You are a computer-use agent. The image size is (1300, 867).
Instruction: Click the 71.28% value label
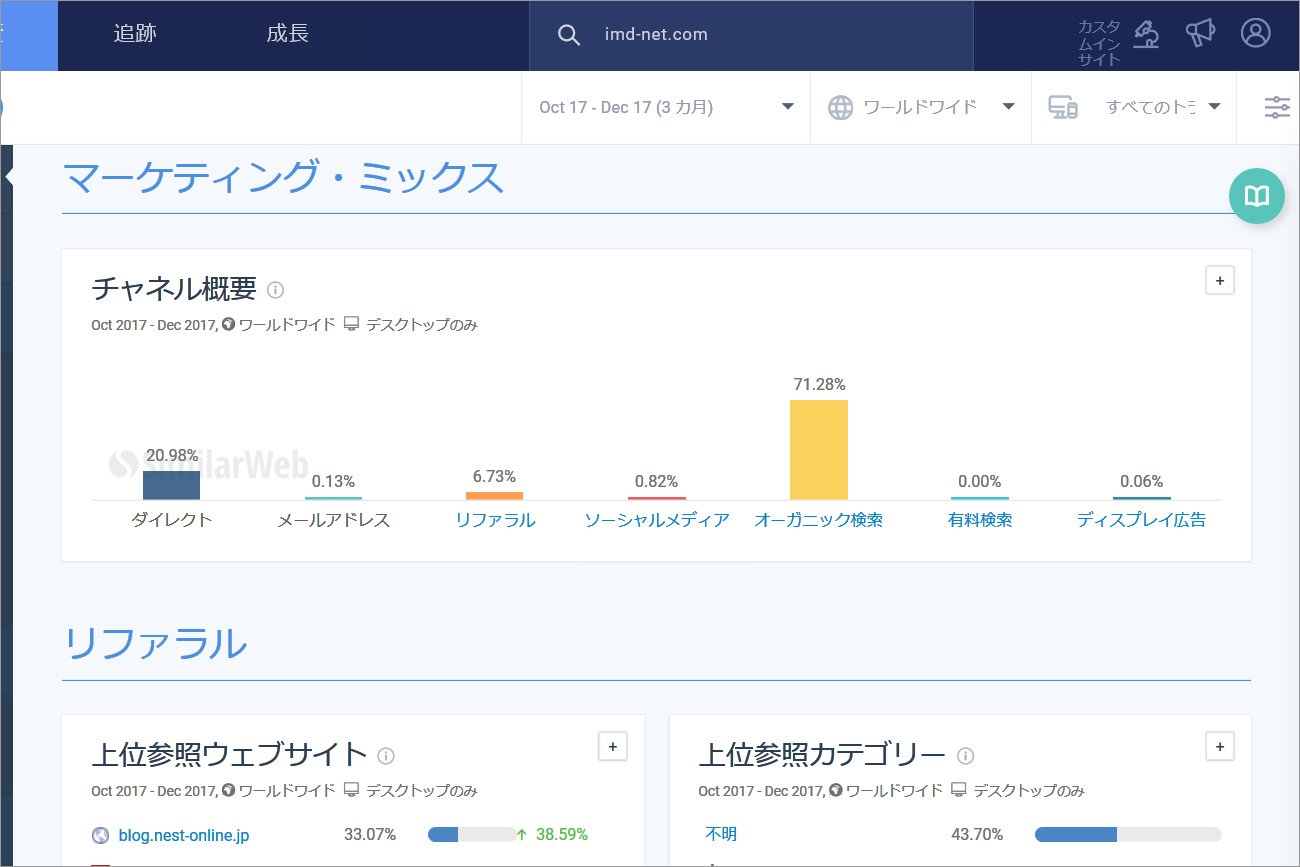[x=819, y=385]
